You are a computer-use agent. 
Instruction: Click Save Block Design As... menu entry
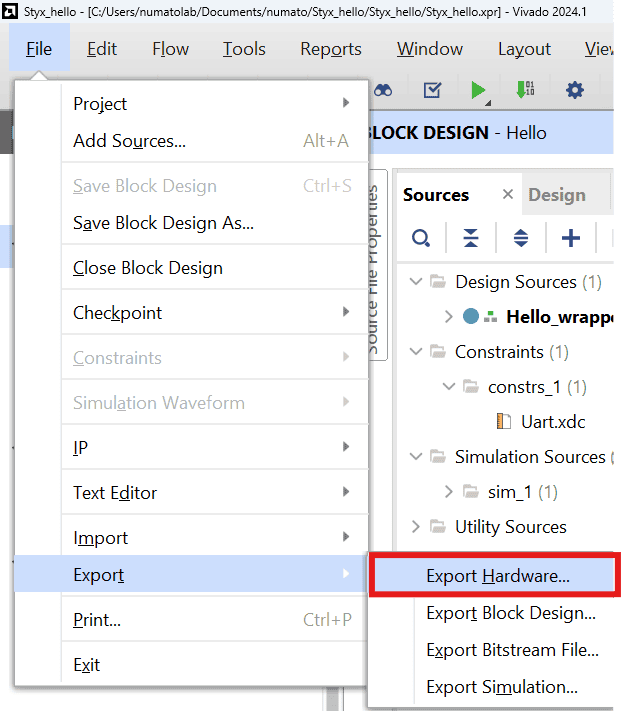click(163, 223)
